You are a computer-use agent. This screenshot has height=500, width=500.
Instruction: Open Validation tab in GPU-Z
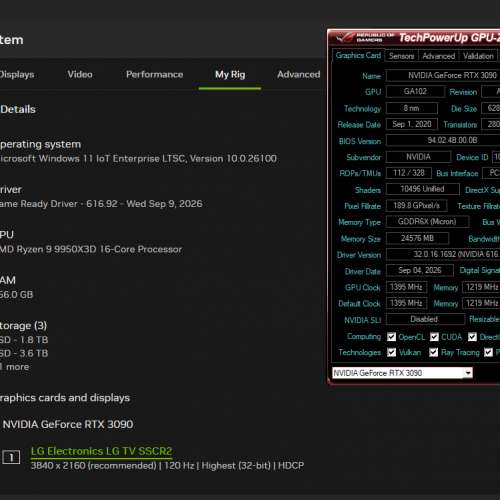tap(478, 56)
